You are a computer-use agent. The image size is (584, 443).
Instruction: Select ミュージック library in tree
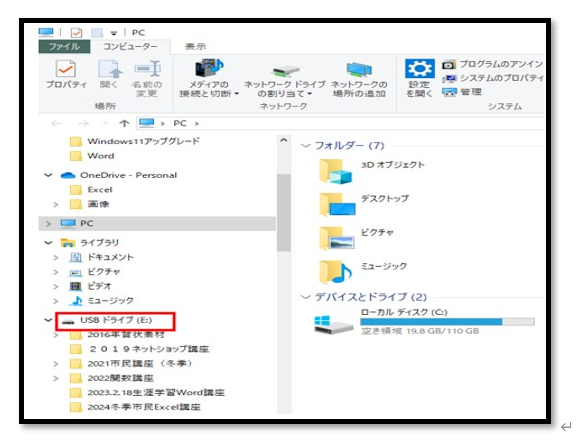[101, 300]
